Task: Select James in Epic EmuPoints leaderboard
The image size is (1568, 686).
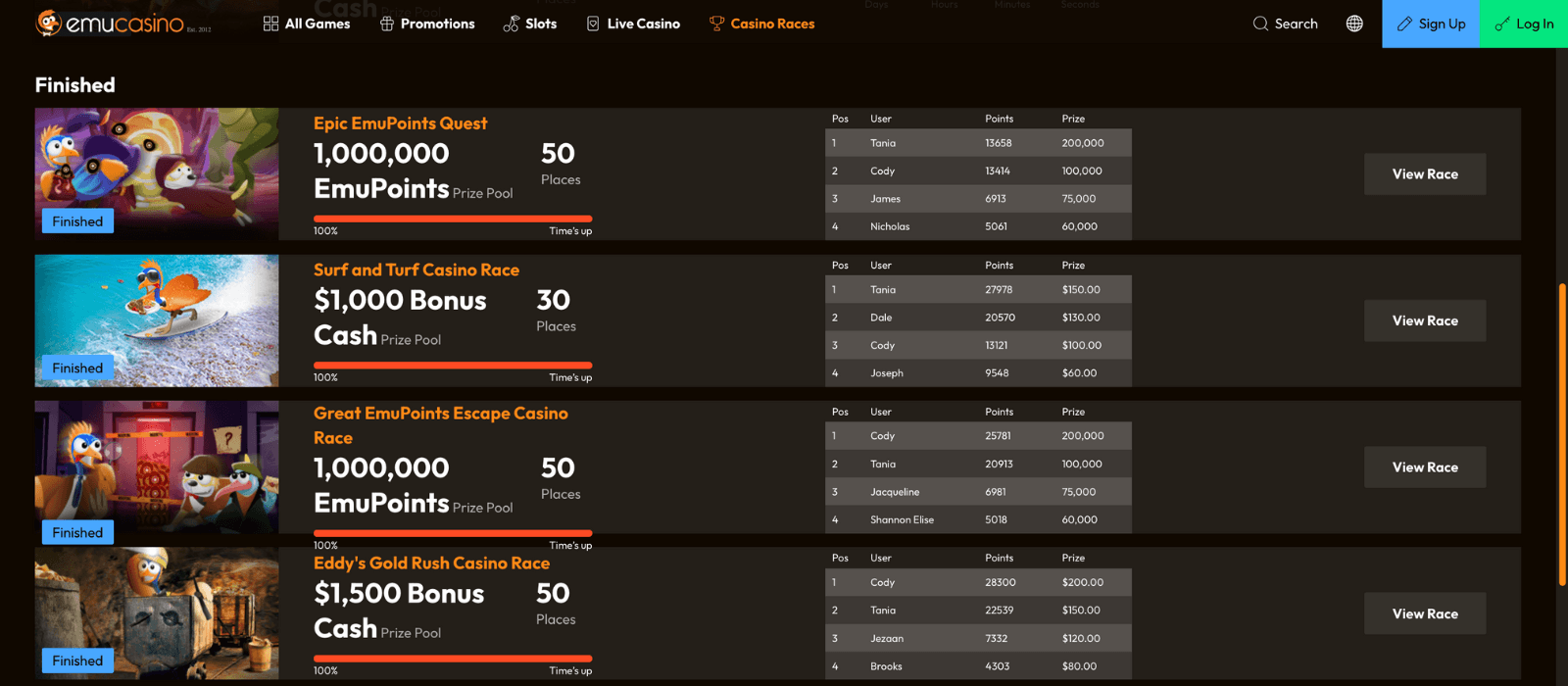Action: point(885,199)
